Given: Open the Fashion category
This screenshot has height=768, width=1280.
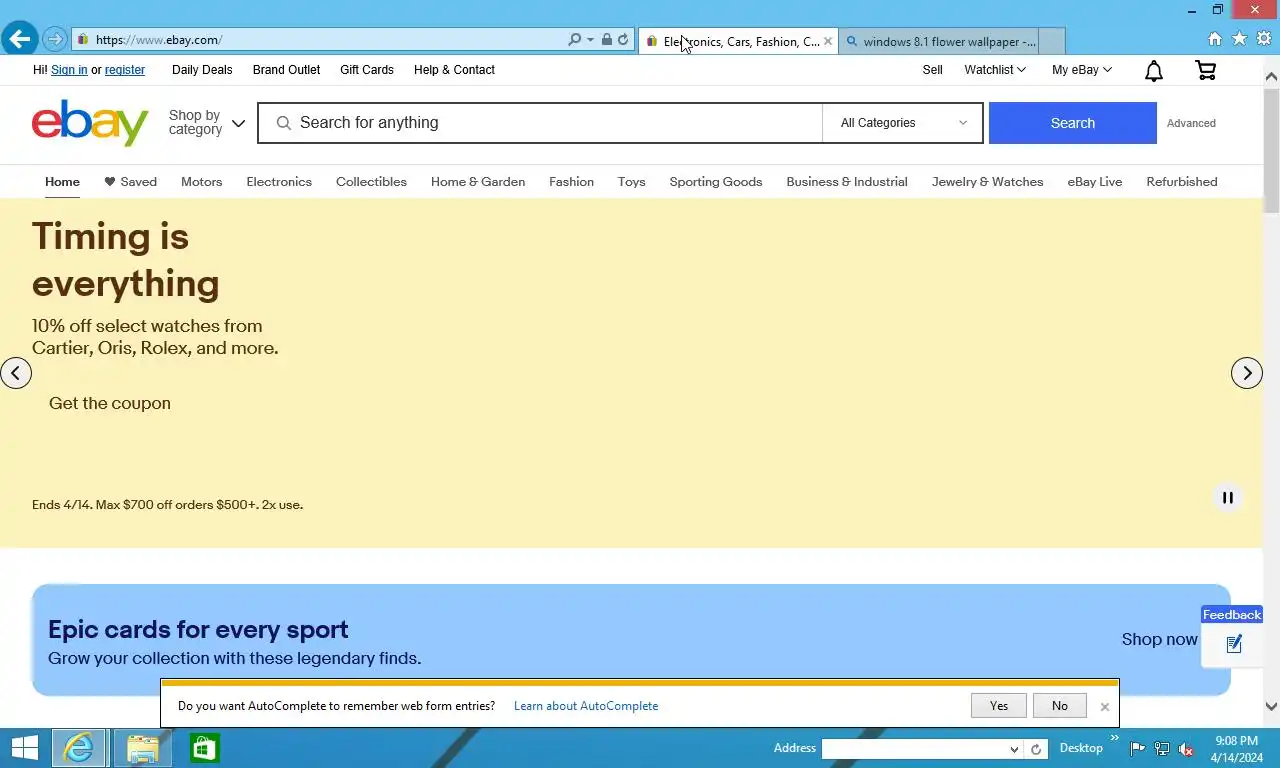Looking at the screenshot, I should tap(571, 182).
